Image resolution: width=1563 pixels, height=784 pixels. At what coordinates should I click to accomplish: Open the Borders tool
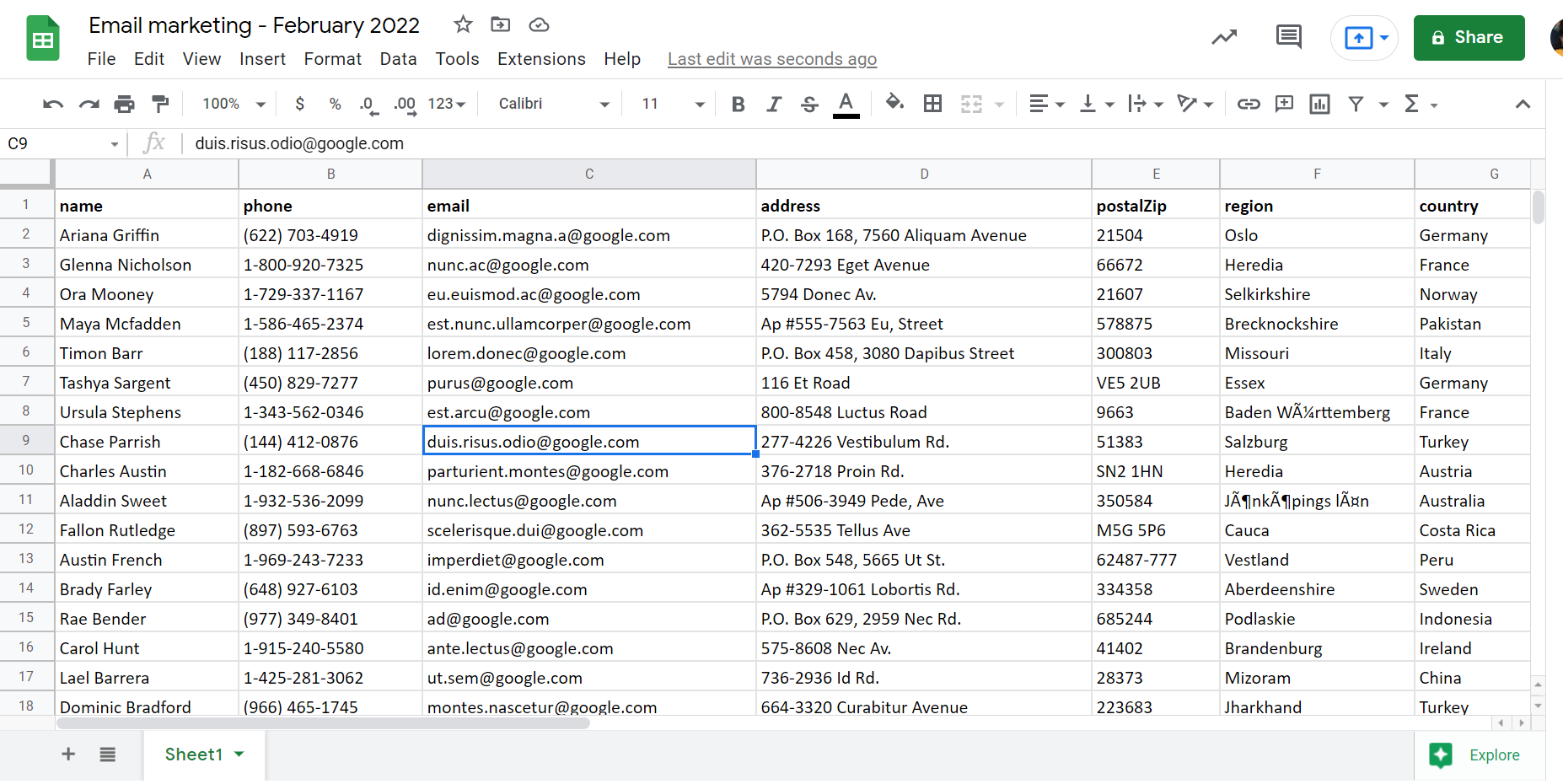(x=932, y=104)
